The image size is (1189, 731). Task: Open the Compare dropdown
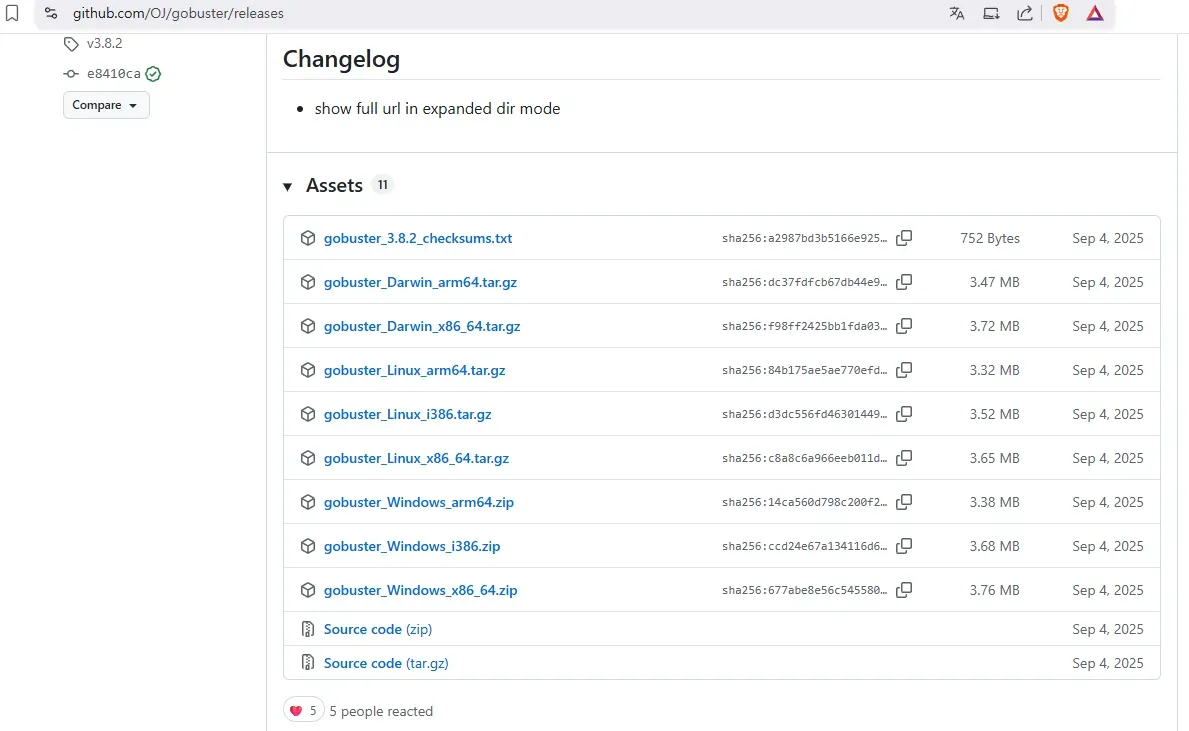(x=106, y=105)
